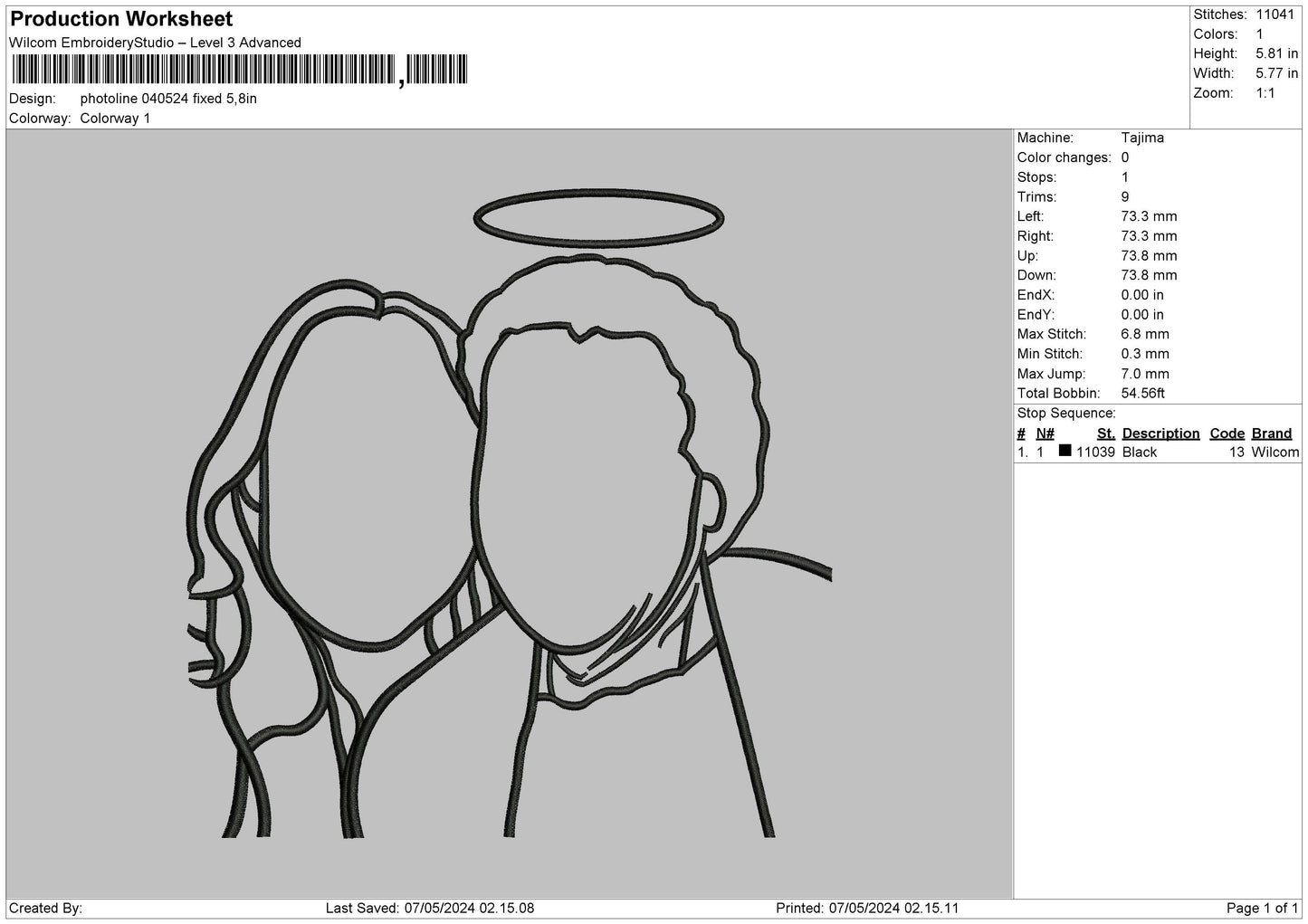Click the Stops value 1
The image size is (1308, 924).
click(x=1125, y=177)
